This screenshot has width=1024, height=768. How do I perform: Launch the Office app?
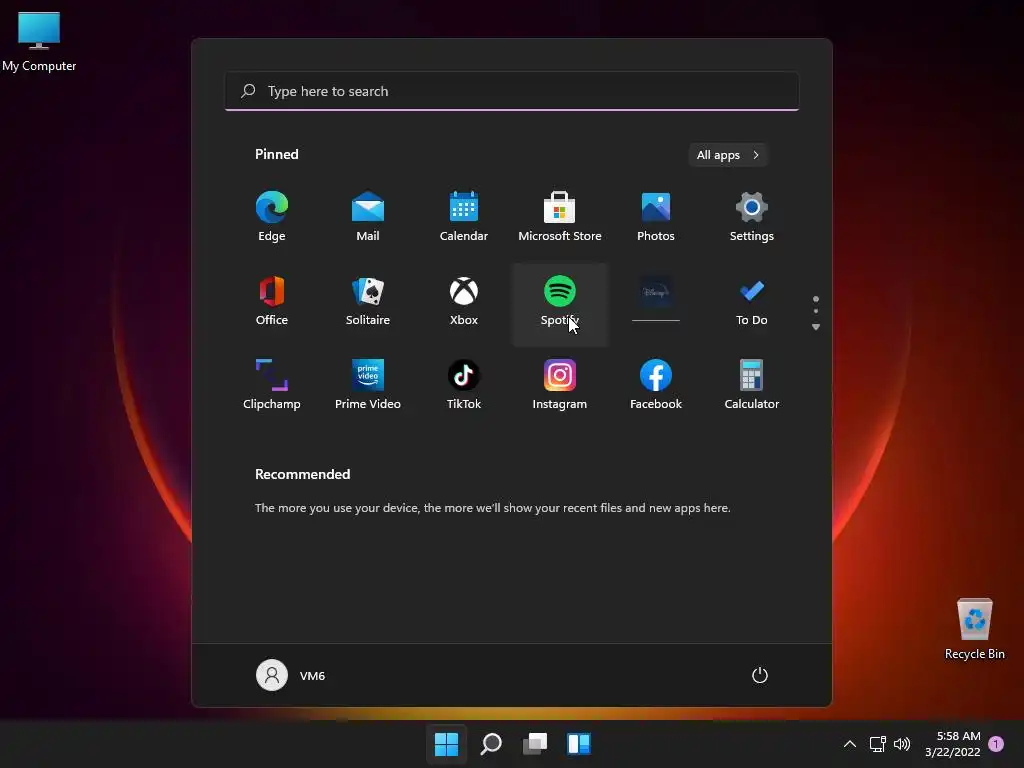(272, 301)
